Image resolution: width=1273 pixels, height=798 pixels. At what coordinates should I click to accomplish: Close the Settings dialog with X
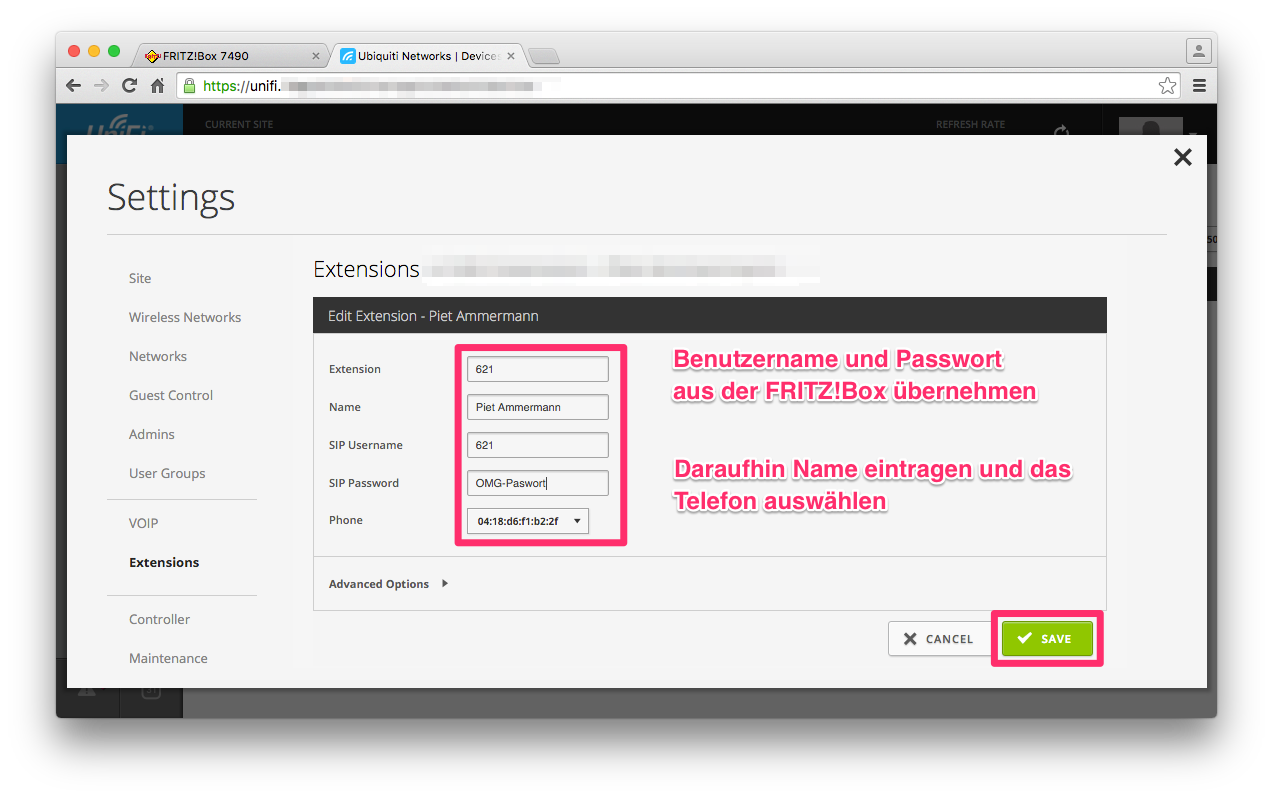coord(1182,157)
